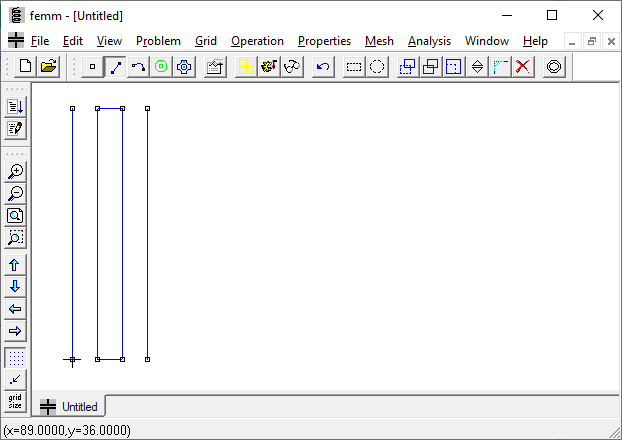The image size is (622, 440).
Task: Pan view right with the right arrow
Action: pyautogui.click(x=15, y=331)
